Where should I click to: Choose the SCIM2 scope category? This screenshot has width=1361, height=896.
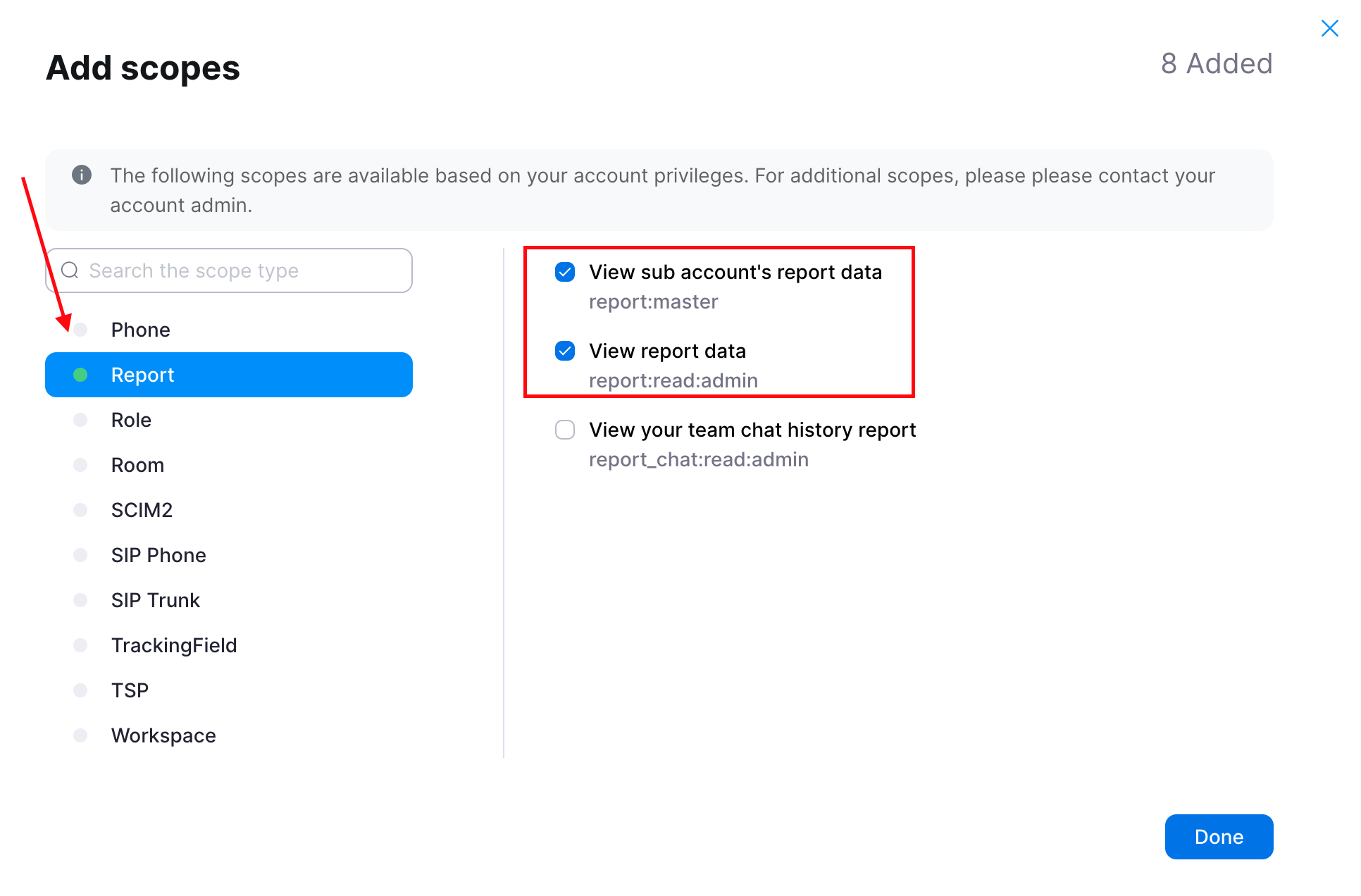[x=229, y=510]
